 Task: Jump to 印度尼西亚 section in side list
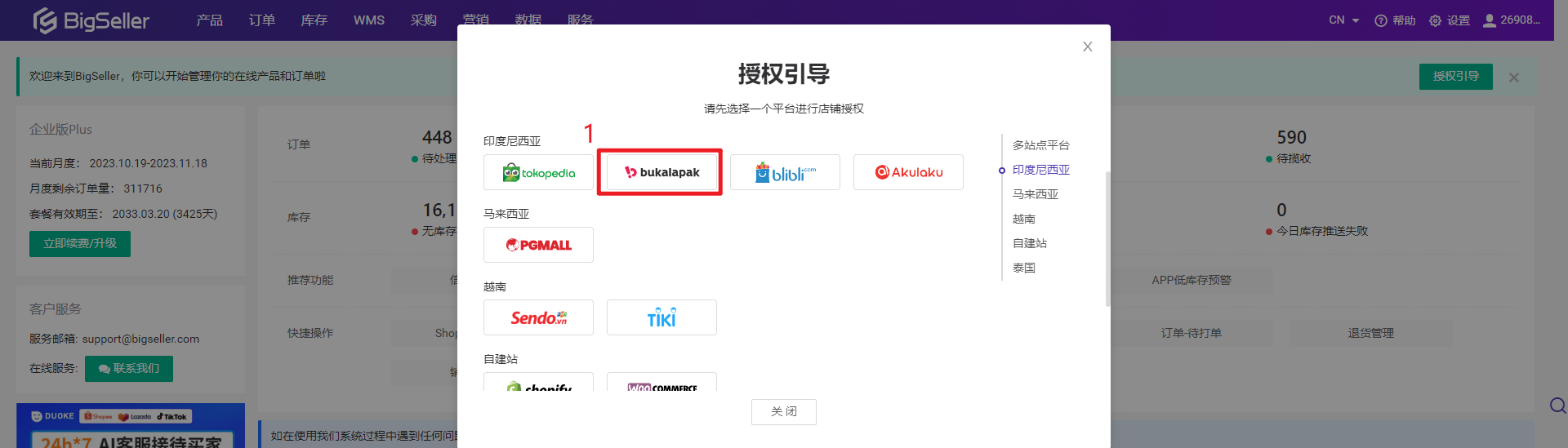(x=1041, y=170)
